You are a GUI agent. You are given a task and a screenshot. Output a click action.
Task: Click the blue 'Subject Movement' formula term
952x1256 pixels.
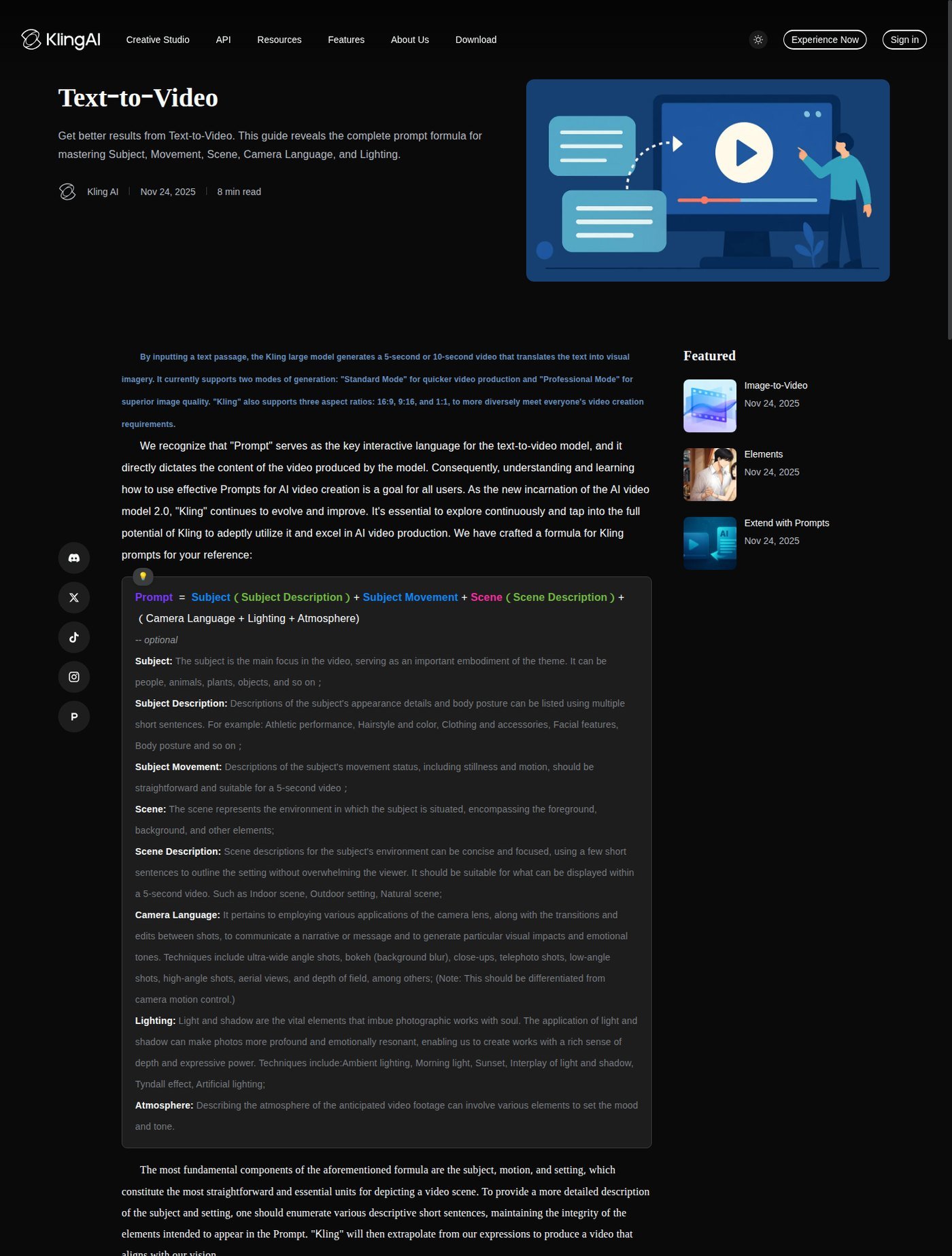[x=410, y=597]
